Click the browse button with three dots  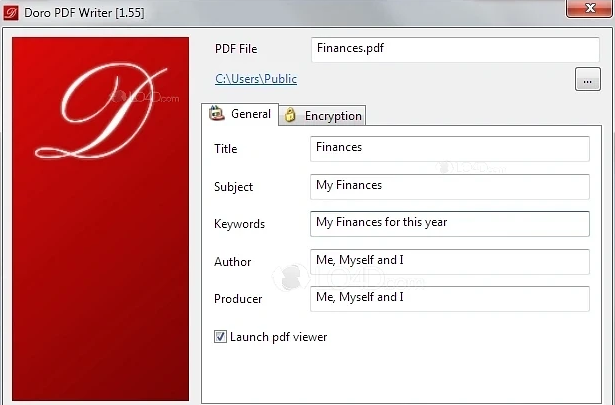[588, 79]
